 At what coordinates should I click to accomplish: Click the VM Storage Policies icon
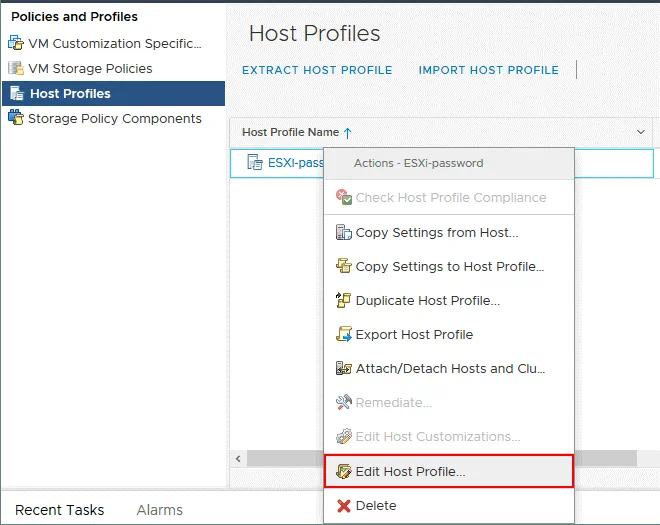click(x=15, y=68)
